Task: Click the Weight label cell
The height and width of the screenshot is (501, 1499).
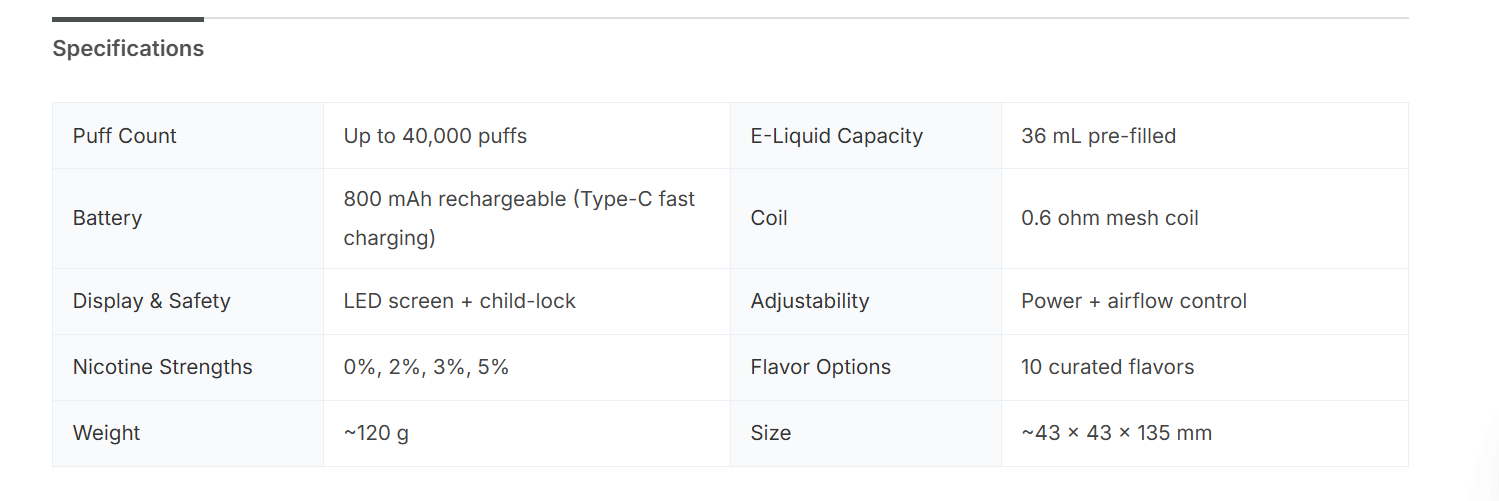Action: pyautogui.click(x=106, y=433)
